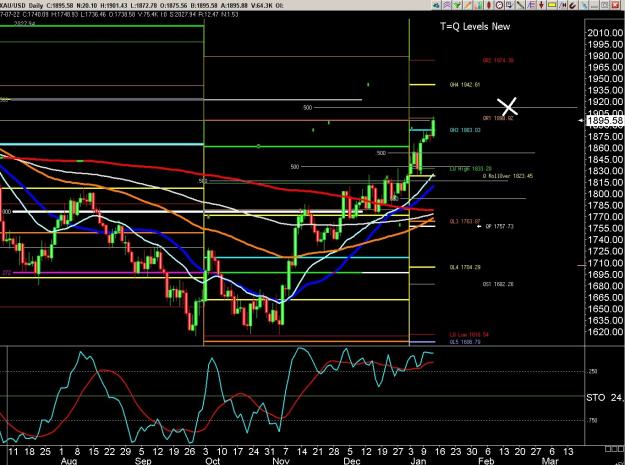Click the Nov month label on time axis

pyautogui.click(x=281, y=461)
